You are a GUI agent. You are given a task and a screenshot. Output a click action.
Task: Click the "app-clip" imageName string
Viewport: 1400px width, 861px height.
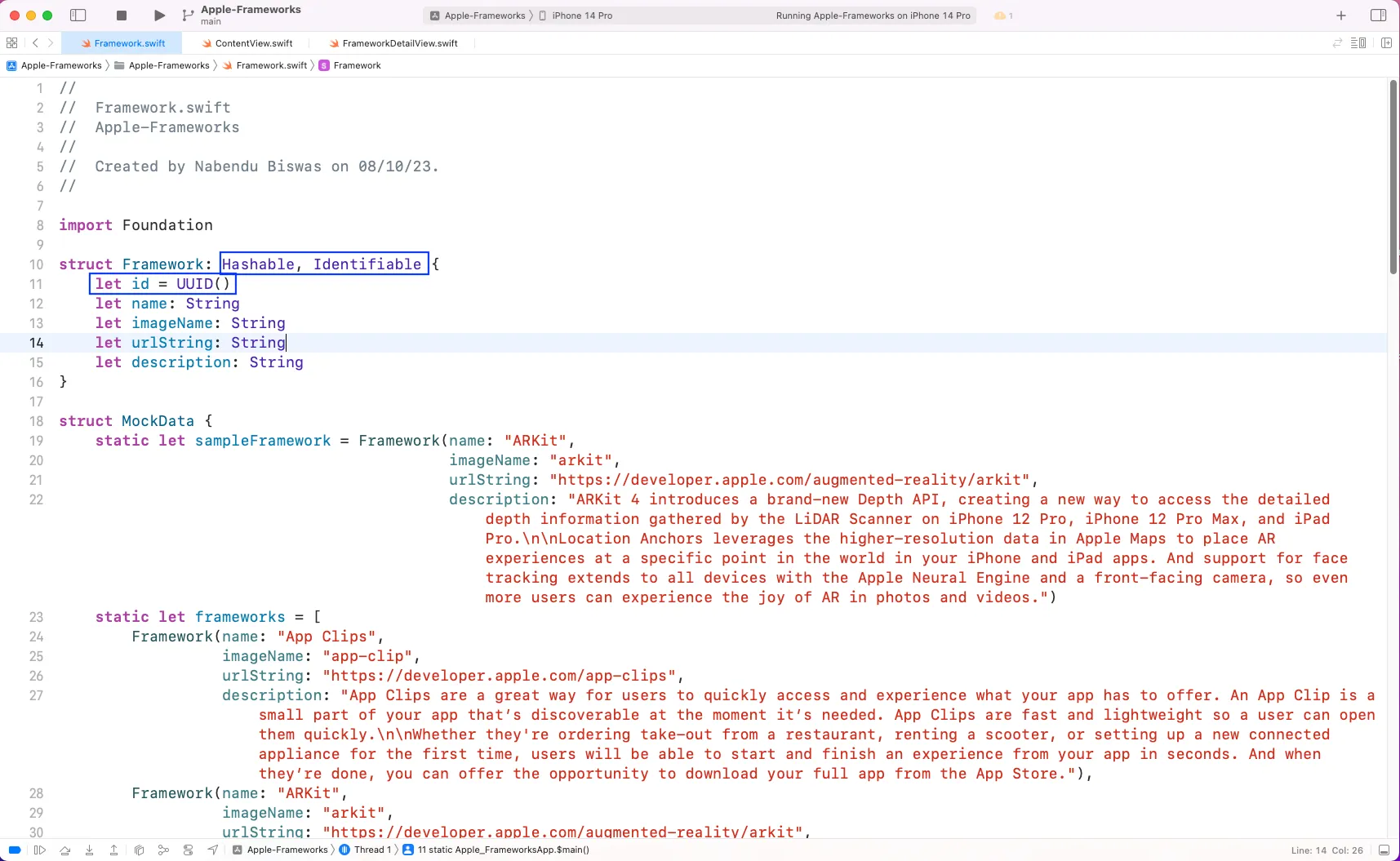367,656
